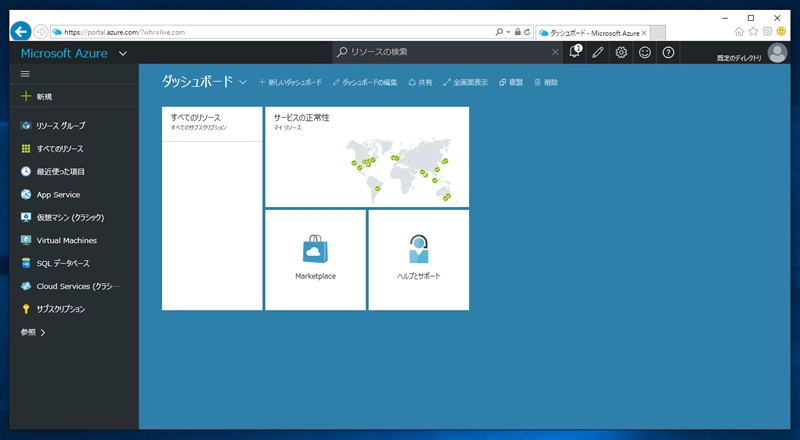Toggle the hamburger sidebar menu

tap(25, 74)
